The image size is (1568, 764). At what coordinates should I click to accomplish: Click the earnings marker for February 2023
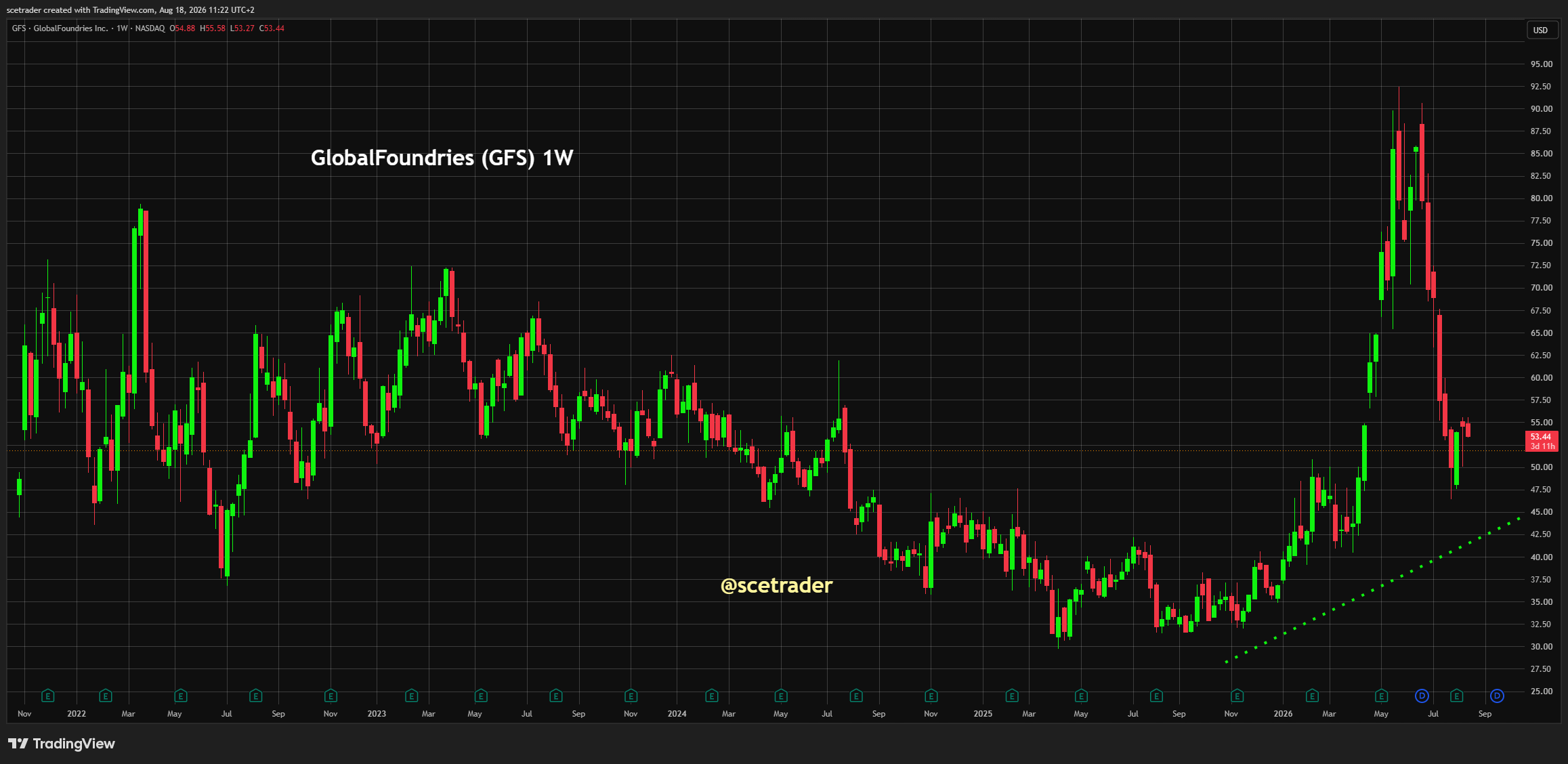pyautogui.click(x=411, y=696)
